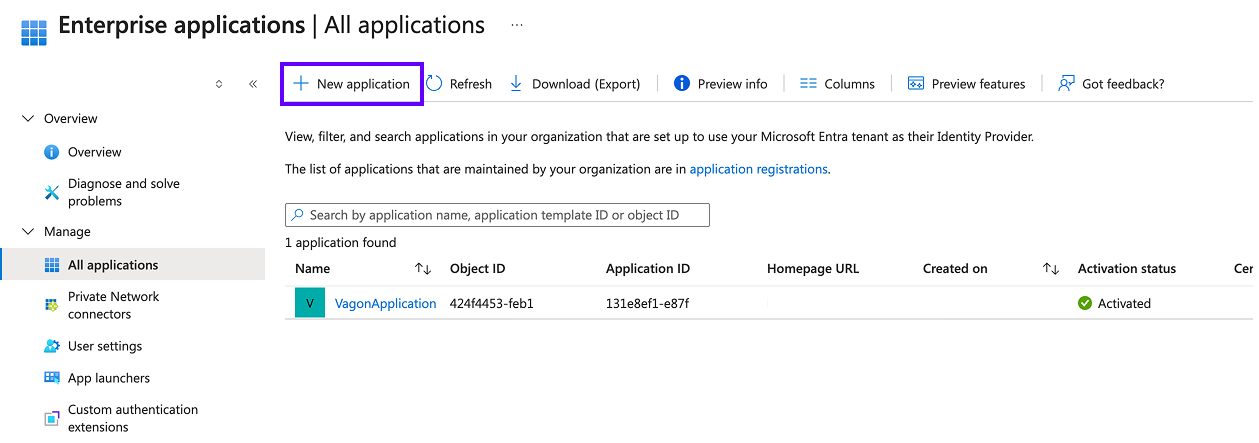
Task: Click the green Activated checkmark icon
Action: (x=1085, y=303)
